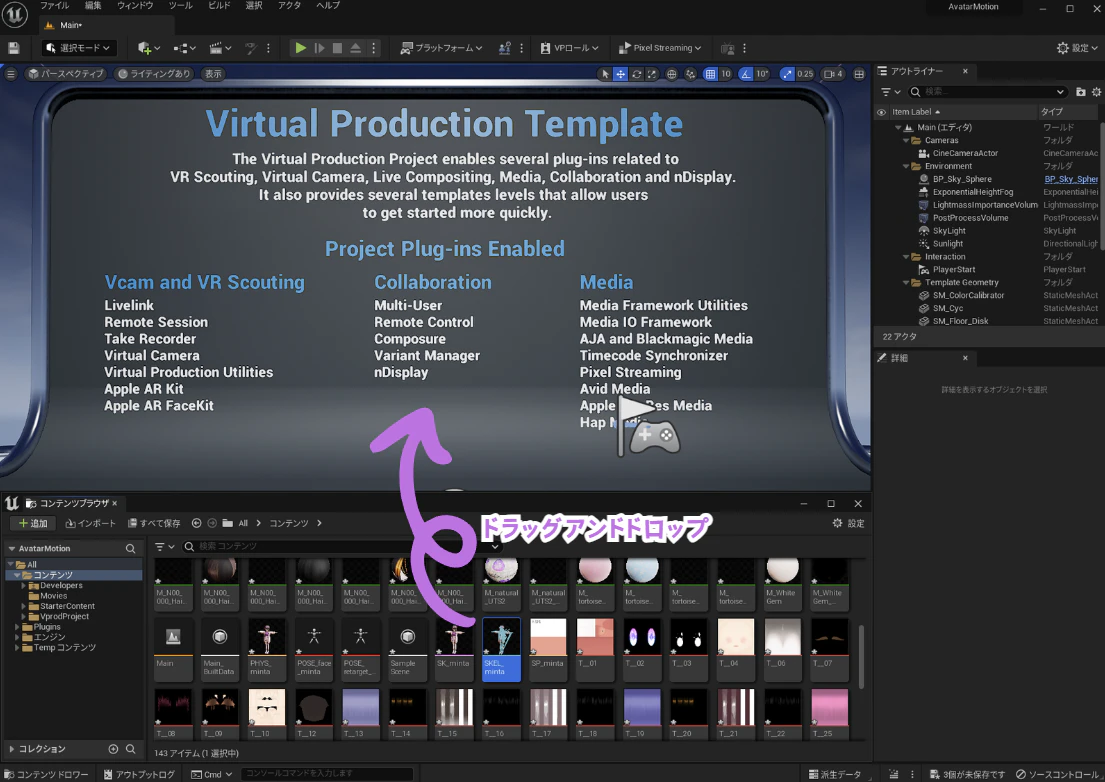1105x782 pixels.
Task: Open the ファイル menu
Action: coord(54,6)
